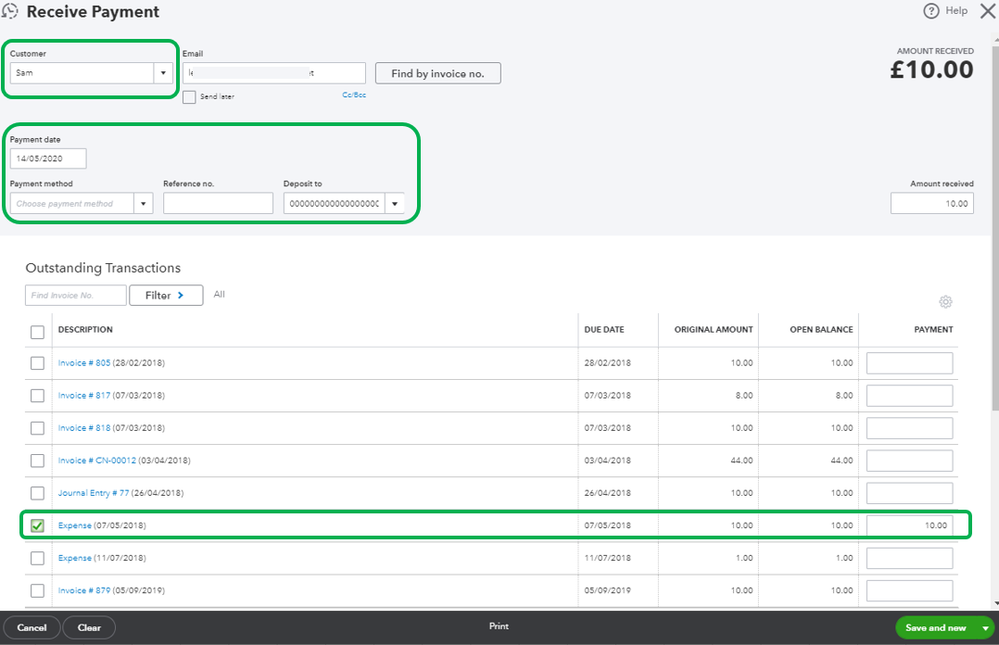This screenshot has width=999, height=645.
Task: Click payment field showing 10.00 for Expense
Action: pyautogui.click(x=909, y=525)
